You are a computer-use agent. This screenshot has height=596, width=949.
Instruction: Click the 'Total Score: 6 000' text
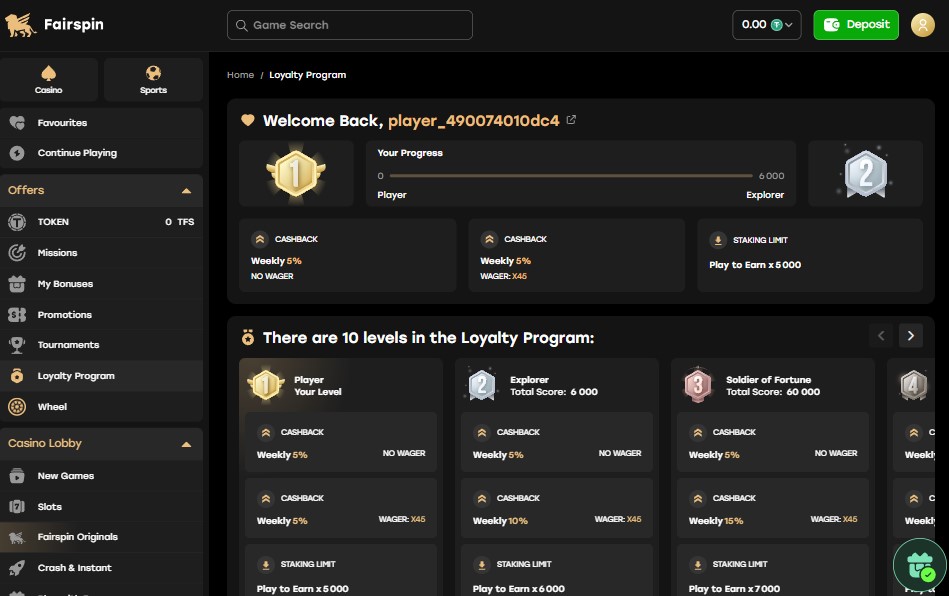point(554,392)
